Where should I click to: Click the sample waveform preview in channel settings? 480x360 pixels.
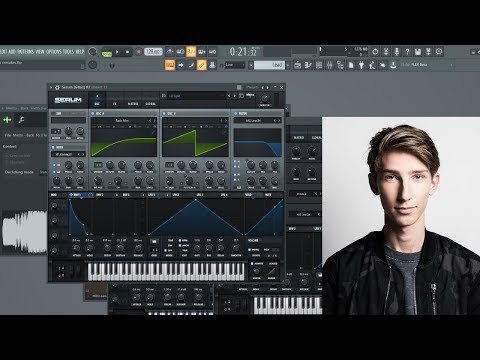pyautogui.click(x=24, y=232)
